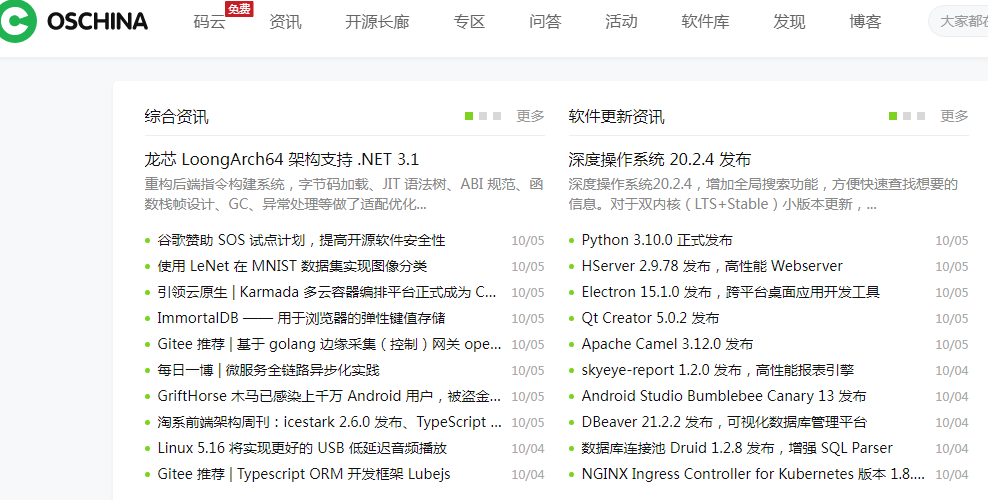Open NGINX Ingress Controller for Kubernetes article

(754, 474)
